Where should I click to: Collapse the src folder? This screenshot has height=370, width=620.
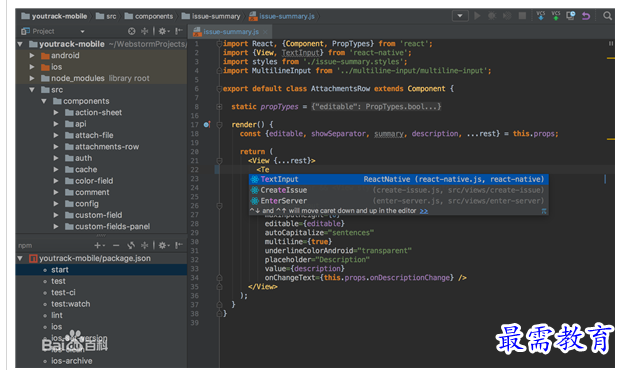click(x=32, y=90)
